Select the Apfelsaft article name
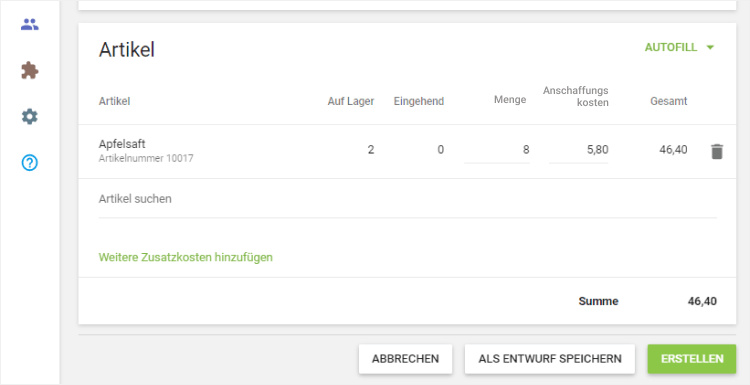 coord(122,144)
